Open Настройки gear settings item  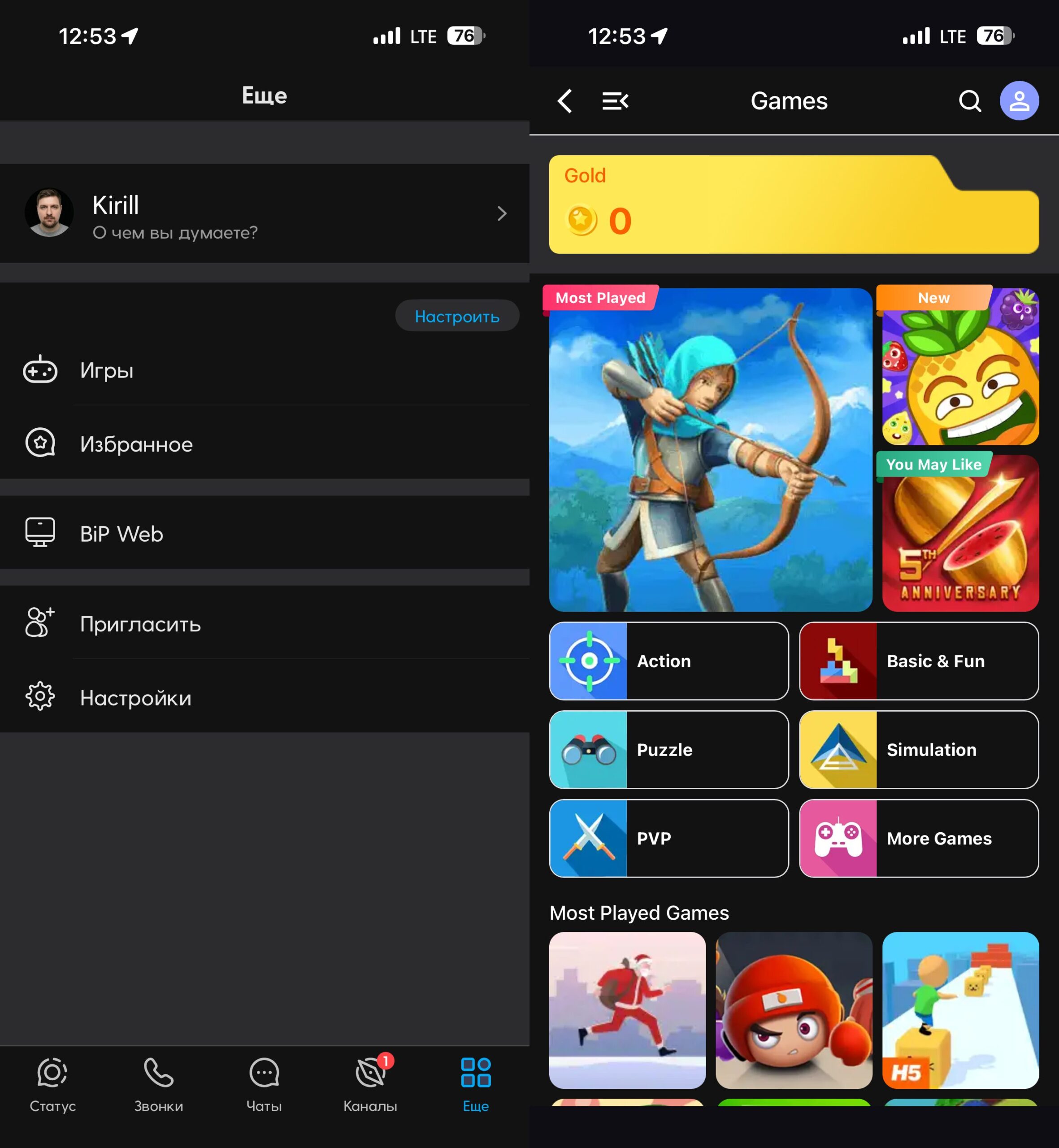tap(135, 697)
